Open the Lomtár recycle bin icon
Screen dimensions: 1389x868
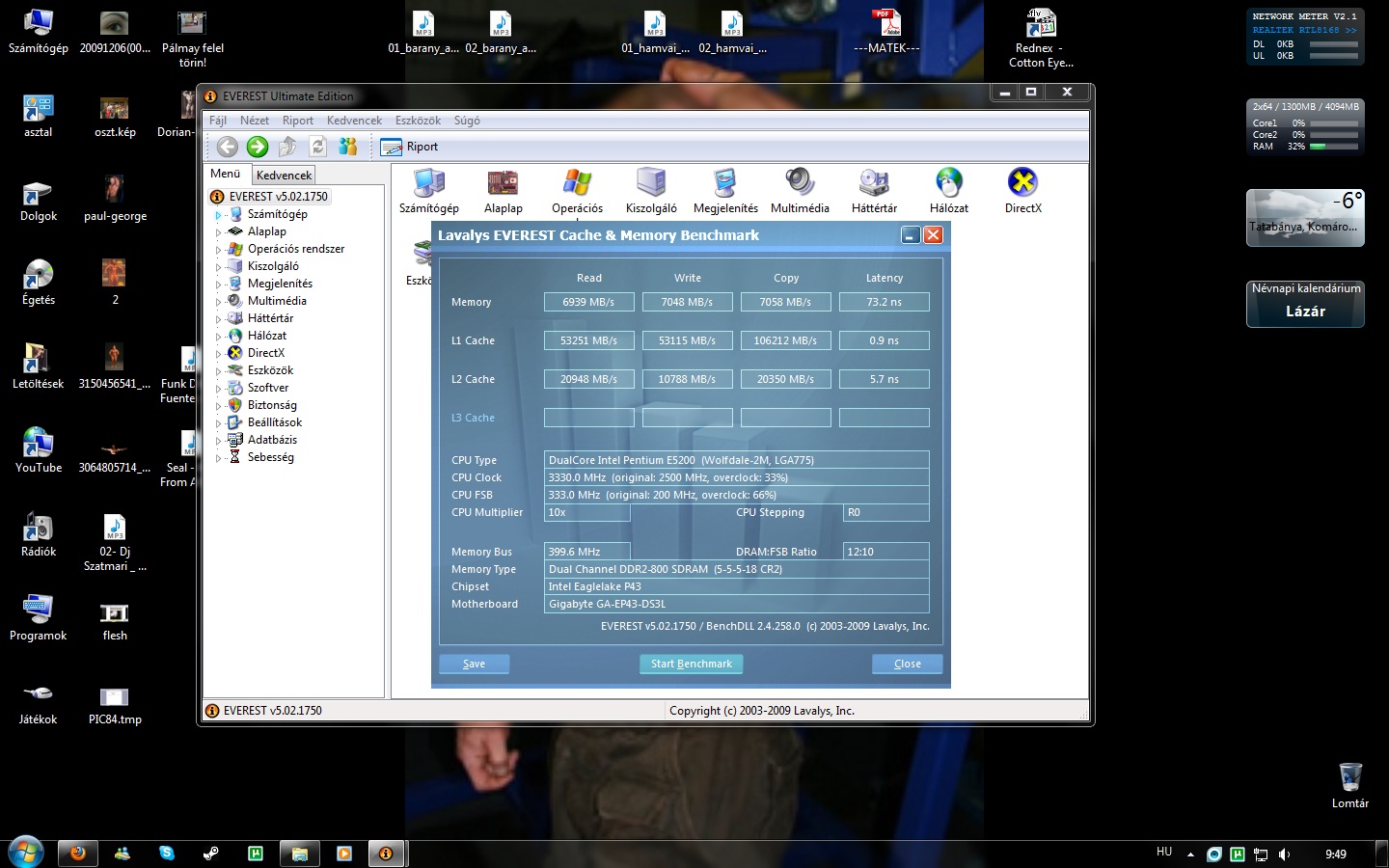coord(1350,785)
